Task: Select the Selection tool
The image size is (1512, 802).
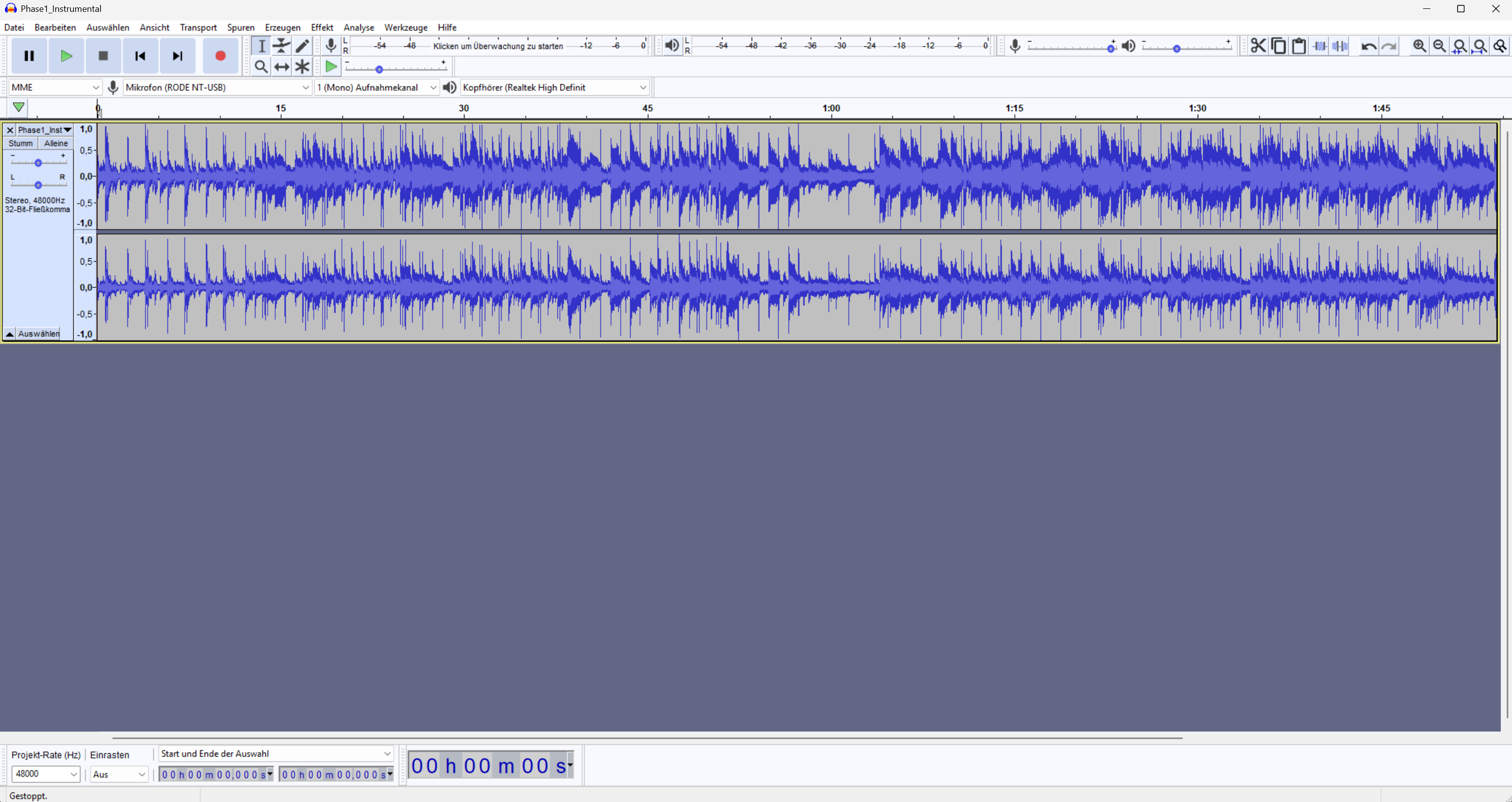Action: pyautogui.click(x=261, y=46)
